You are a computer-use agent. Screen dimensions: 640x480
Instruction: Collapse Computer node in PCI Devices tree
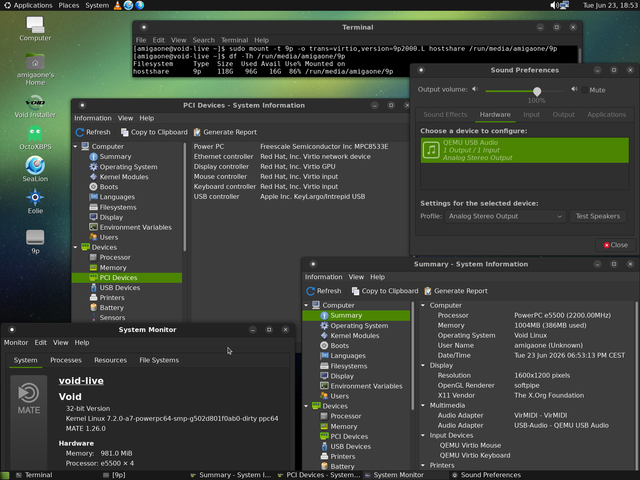(76, 147)
